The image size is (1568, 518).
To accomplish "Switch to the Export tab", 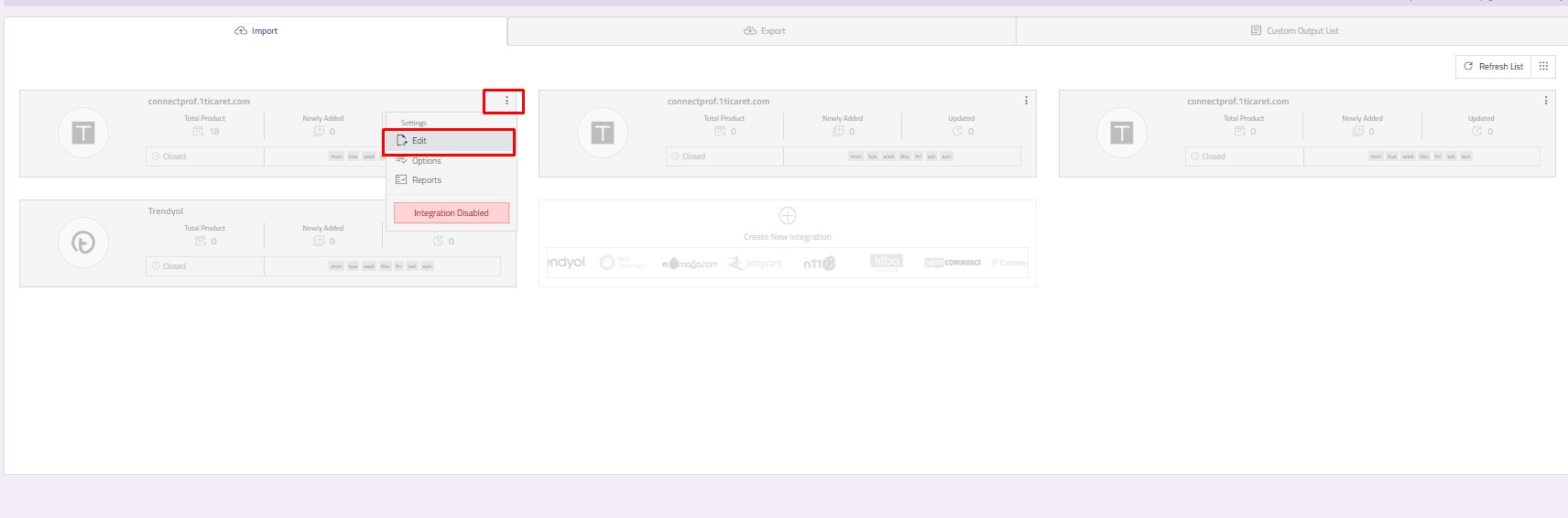I will click(764, 31).
